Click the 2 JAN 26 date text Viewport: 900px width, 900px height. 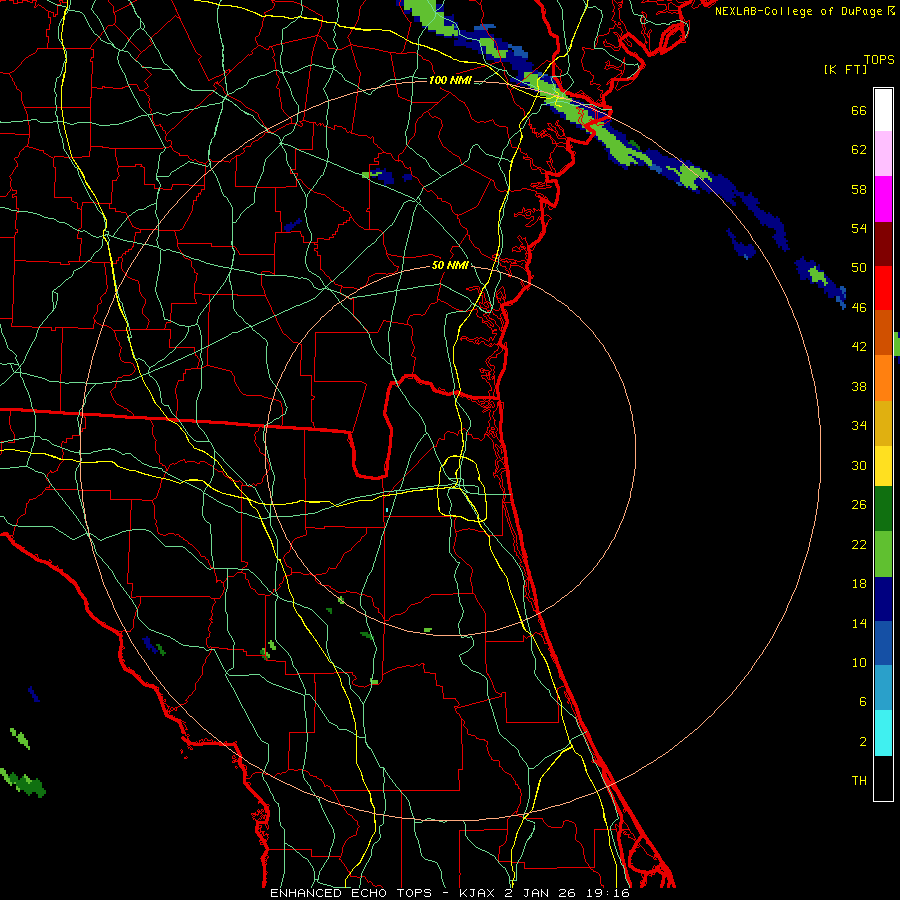(x=542, y=893)
